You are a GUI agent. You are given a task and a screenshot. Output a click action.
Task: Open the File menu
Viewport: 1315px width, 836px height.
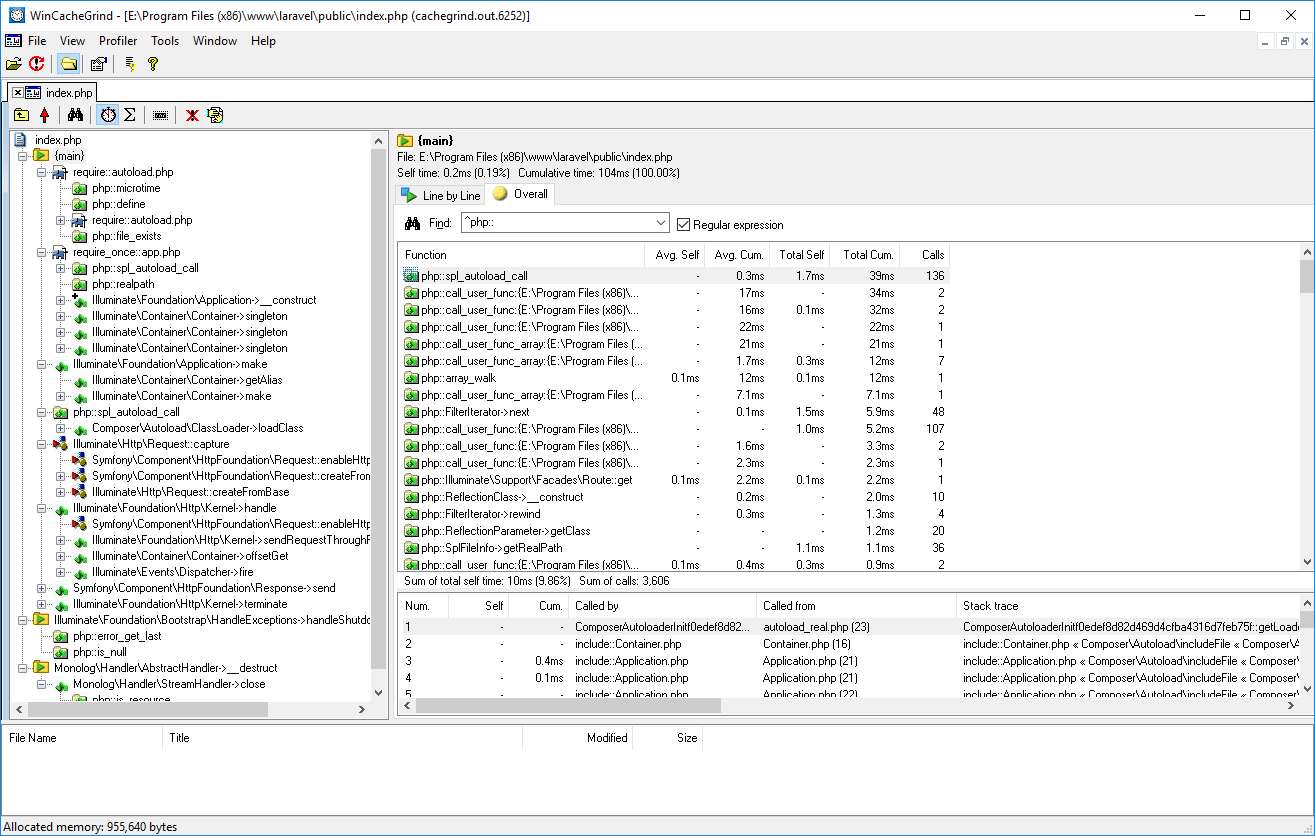[x=37, y=41]
